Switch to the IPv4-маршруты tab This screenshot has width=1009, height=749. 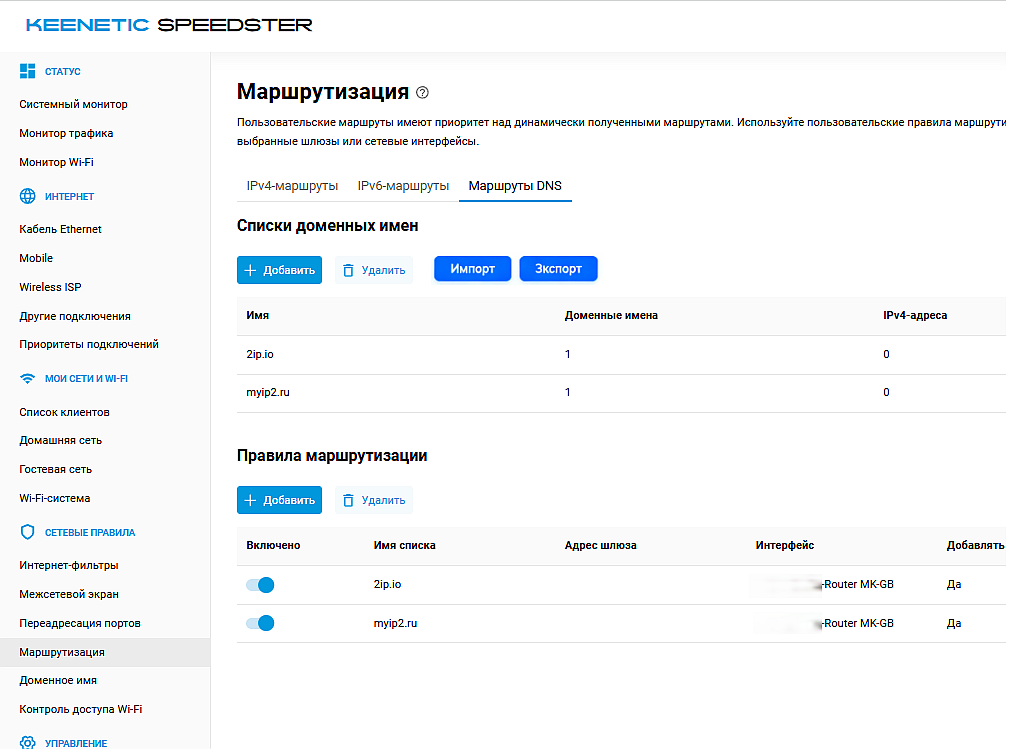pos(292,186)
